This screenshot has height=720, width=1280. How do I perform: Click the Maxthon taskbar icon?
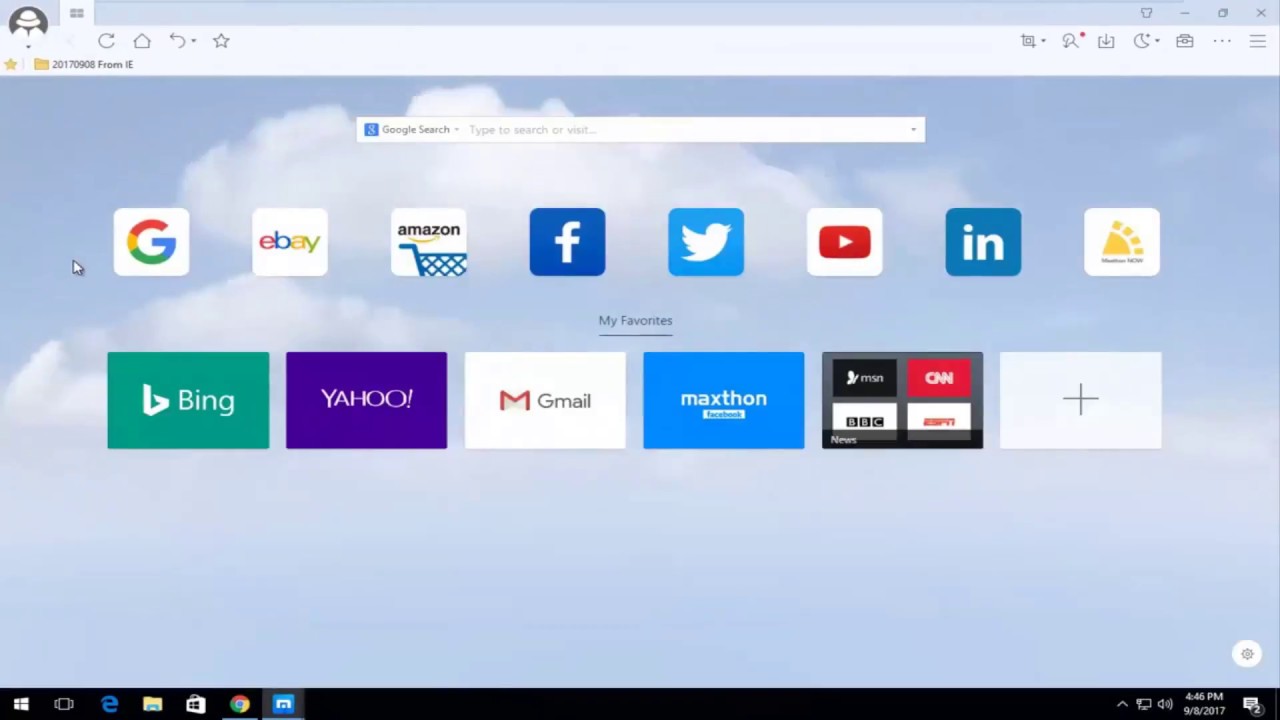point(283,704)
